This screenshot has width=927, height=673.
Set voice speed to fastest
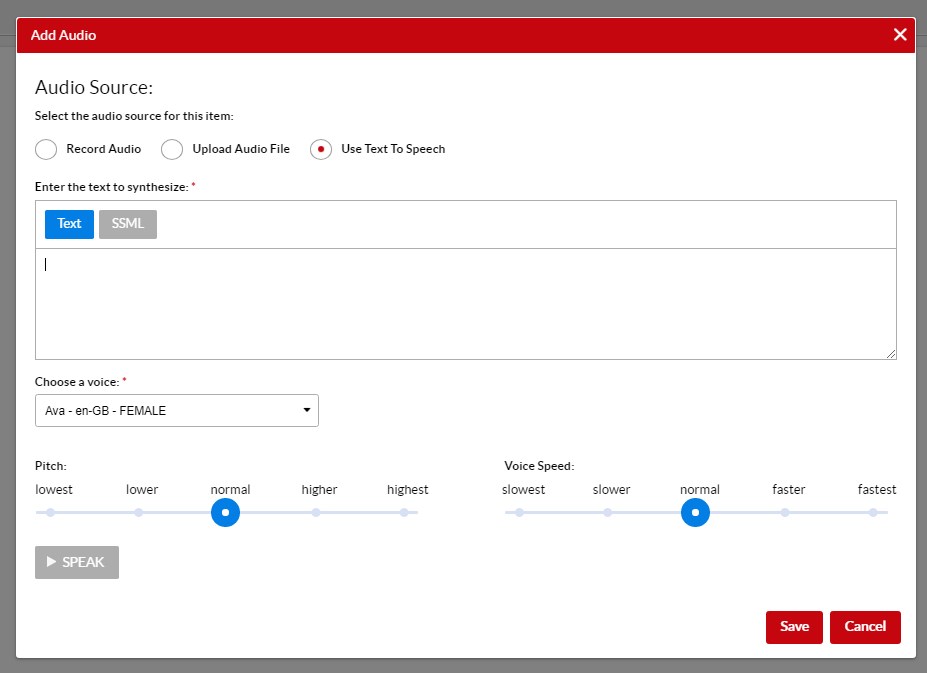pyautogui.click(x=873, y=512)
